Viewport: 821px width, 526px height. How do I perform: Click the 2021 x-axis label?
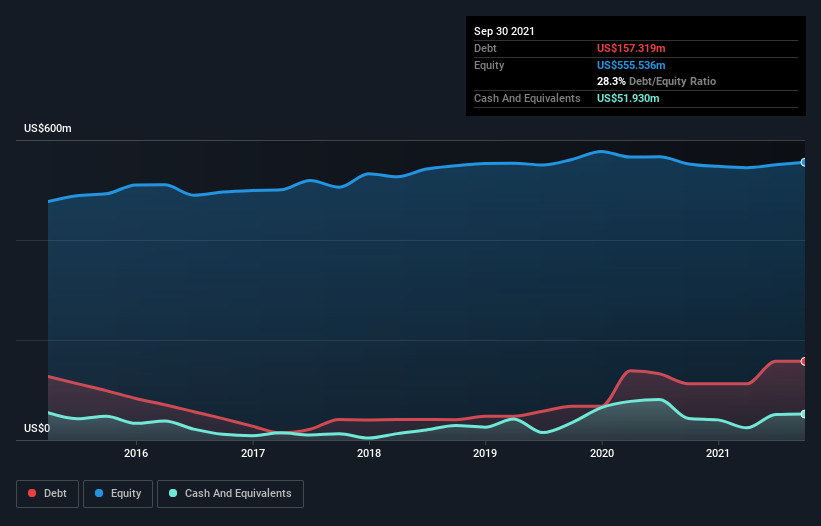(717, 453)
